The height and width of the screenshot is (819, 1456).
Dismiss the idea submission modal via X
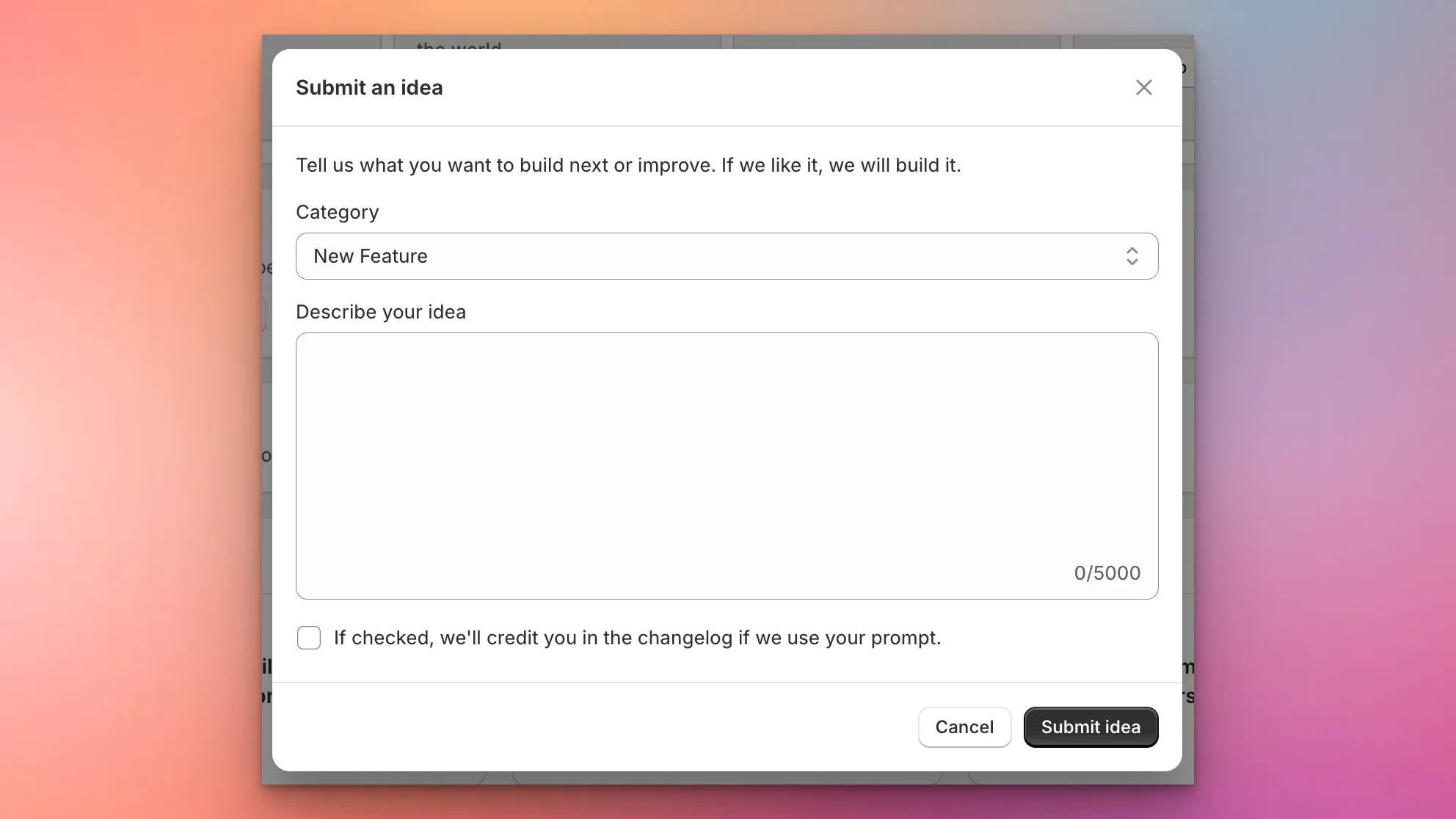pyautogui.click(x=1143, y=87)
